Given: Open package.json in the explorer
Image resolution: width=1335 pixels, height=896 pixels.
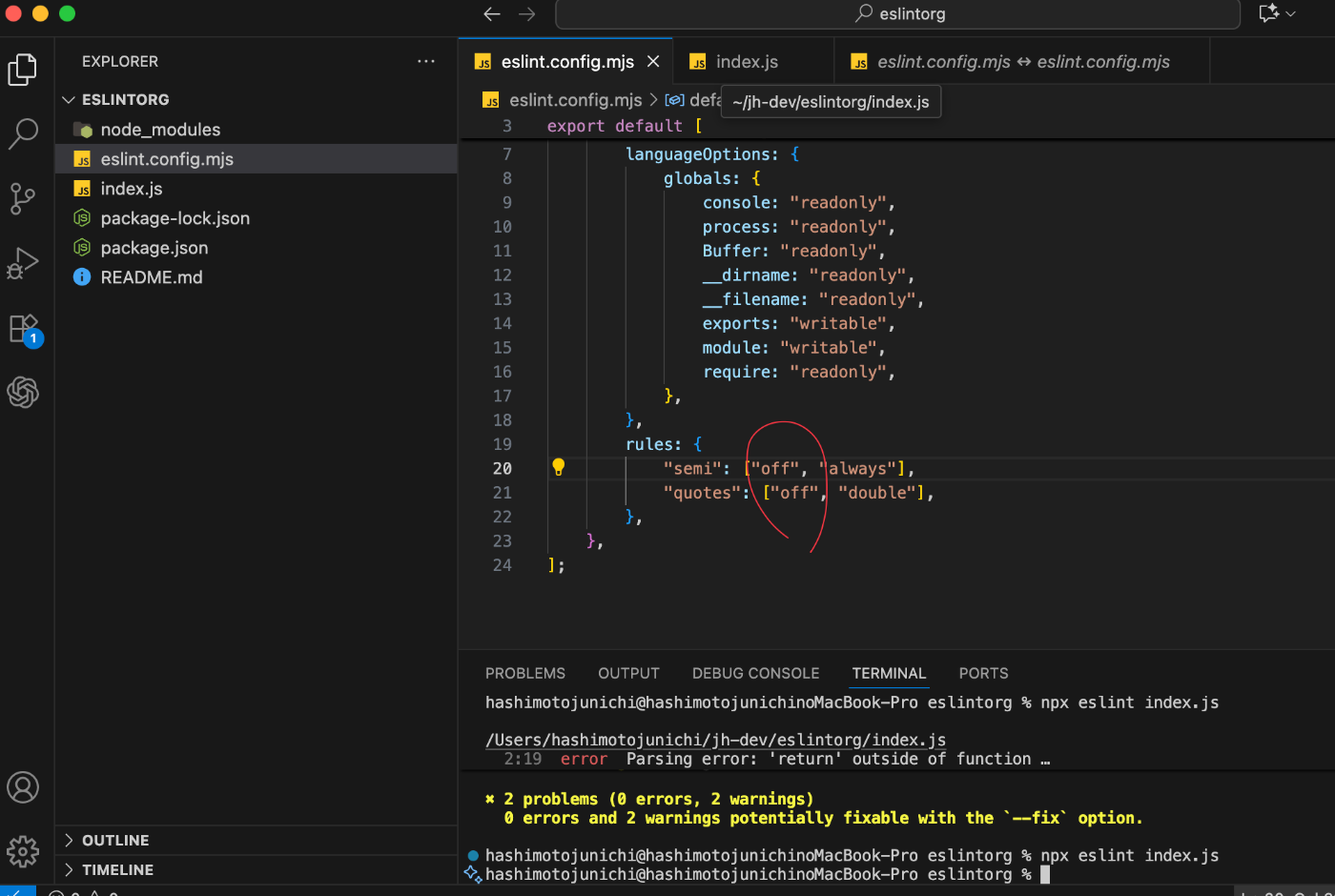Looking at the screenshot, I should click(154, 248).
